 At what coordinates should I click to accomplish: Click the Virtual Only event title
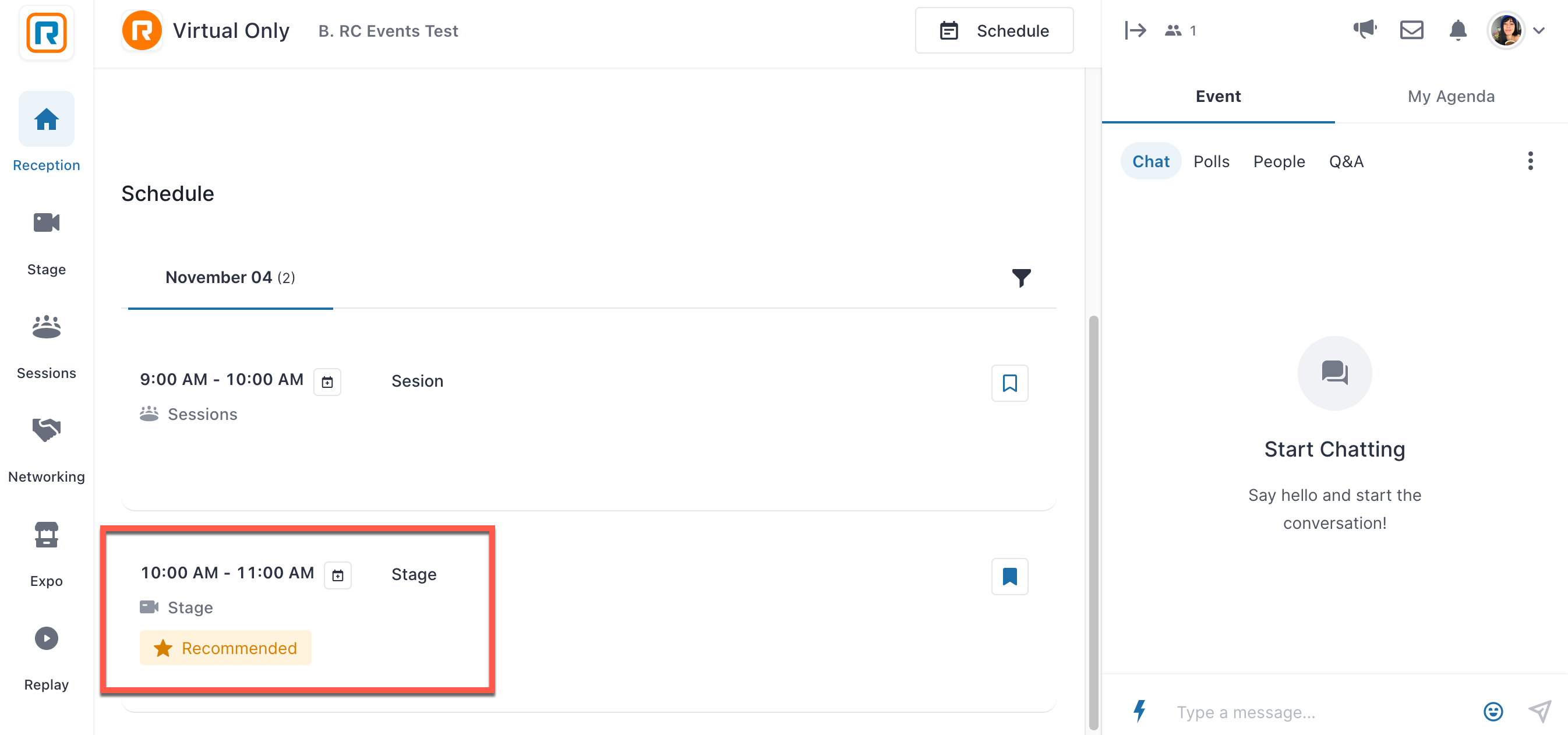231,30
